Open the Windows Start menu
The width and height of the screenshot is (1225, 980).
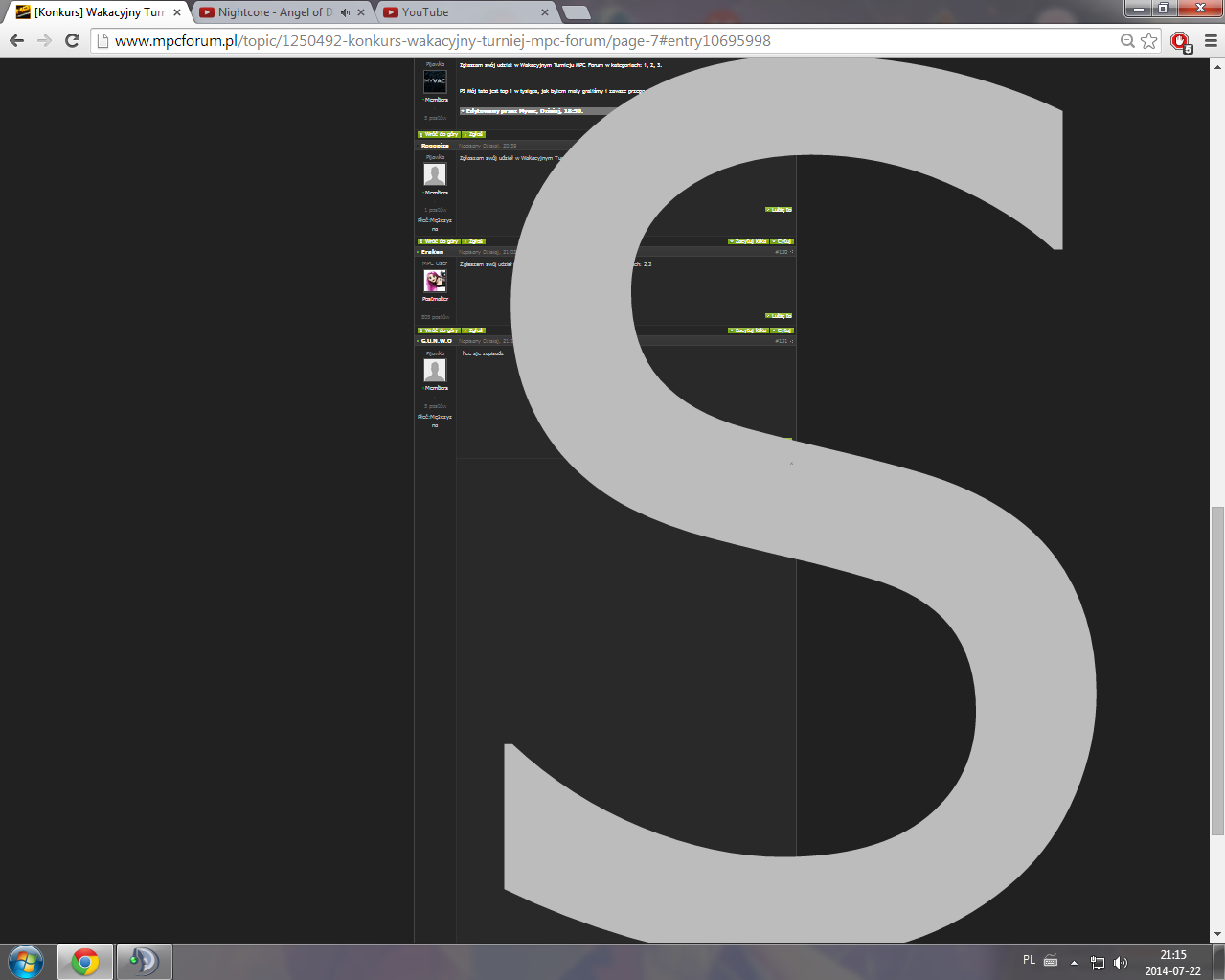pos(26,962)
